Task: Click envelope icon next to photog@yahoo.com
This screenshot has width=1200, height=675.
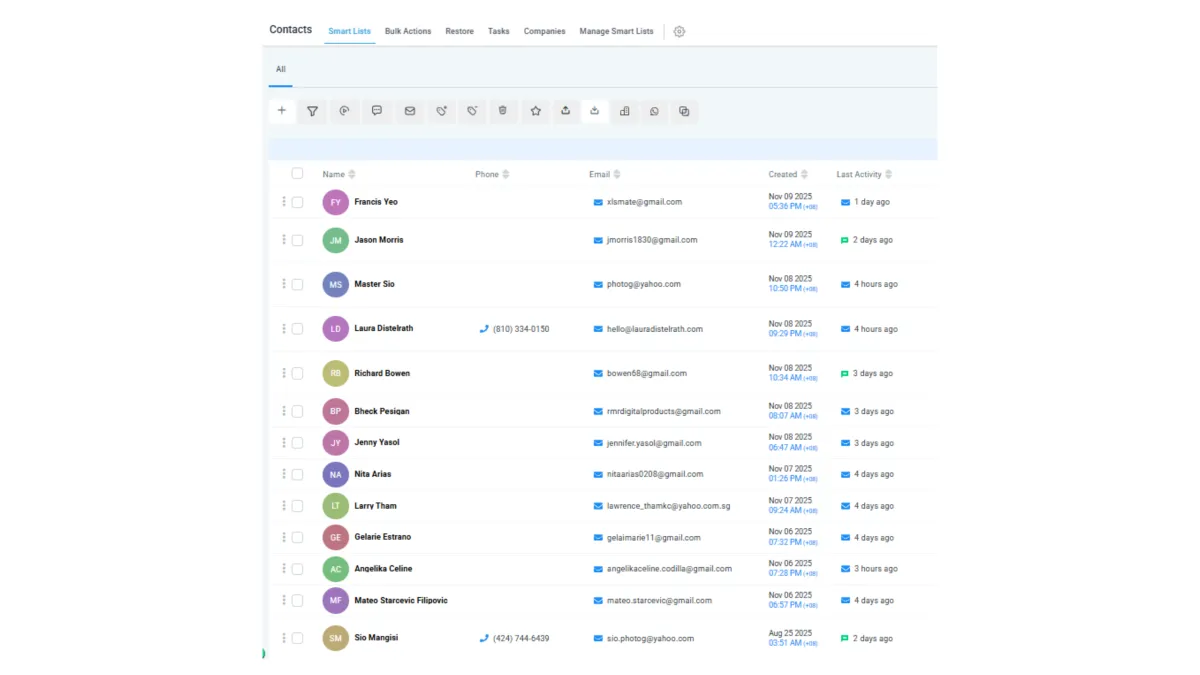Action: (598, 284)
